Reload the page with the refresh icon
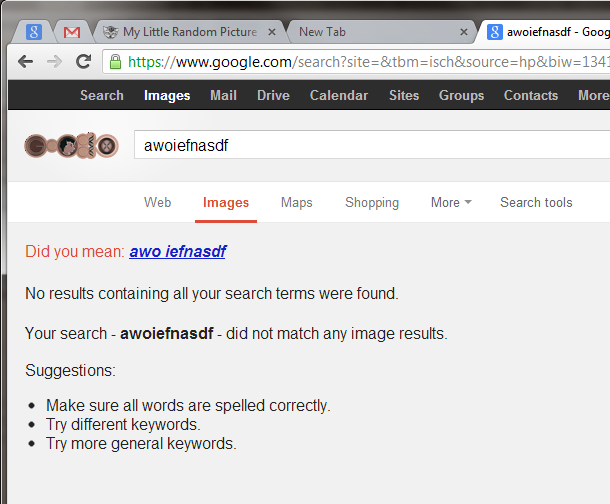 pos(84,62)
